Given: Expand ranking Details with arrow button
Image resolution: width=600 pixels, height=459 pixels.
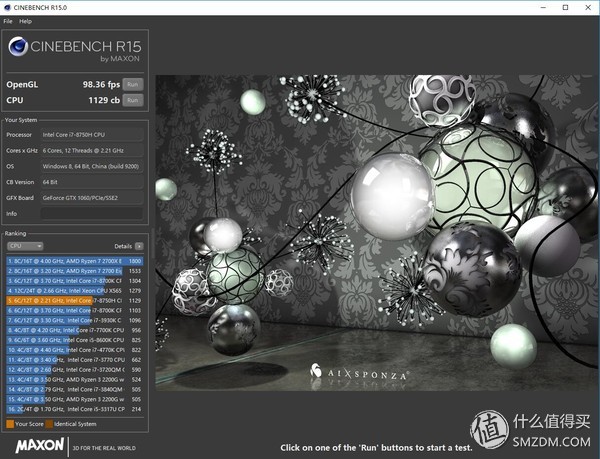Looking at the screenshot, I should point(139,246).
